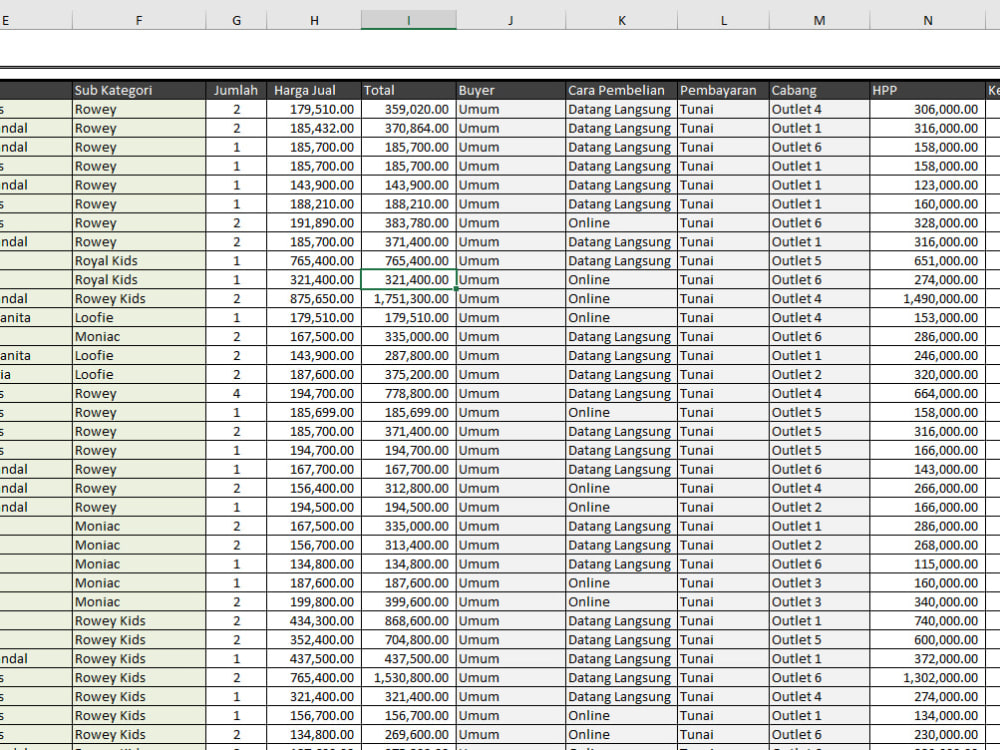
Task: Select Harga Jual cell 187,600.00 in Loofie row
Action: 314,374
